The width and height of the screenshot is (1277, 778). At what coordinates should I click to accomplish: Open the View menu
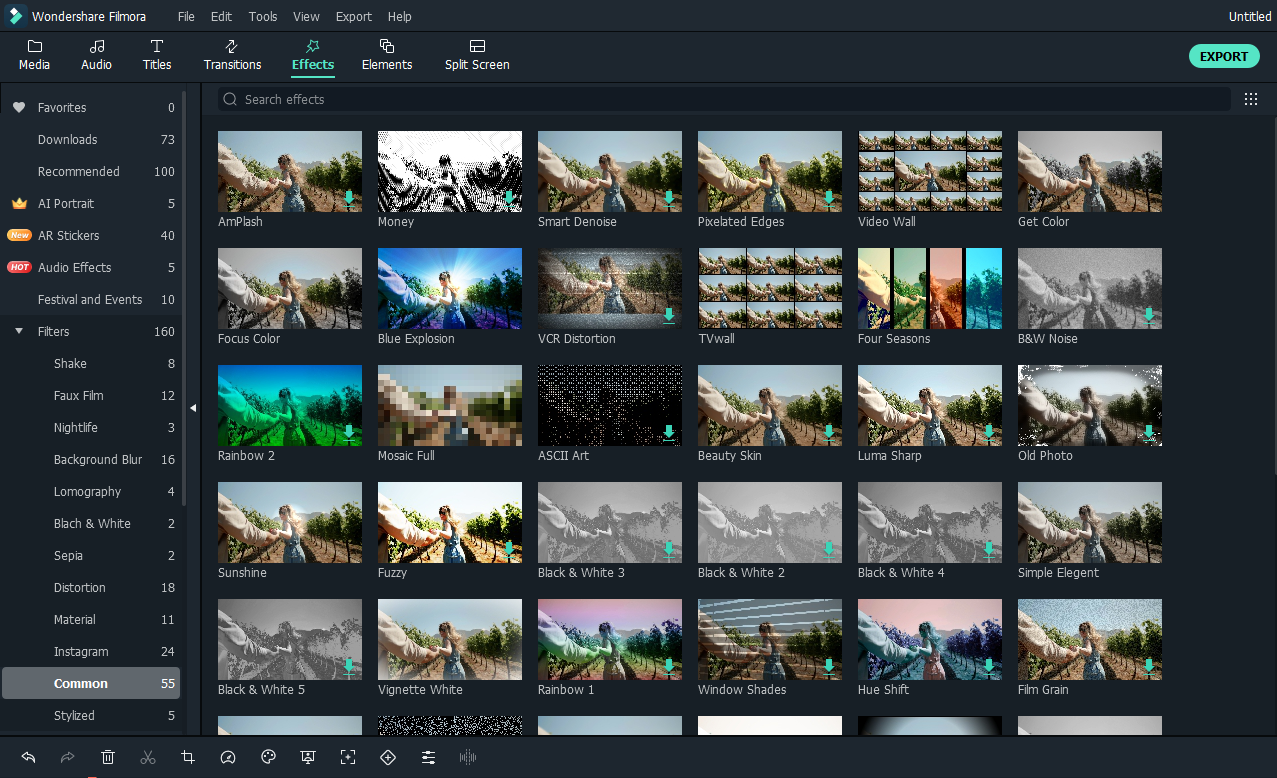point(306,17)
